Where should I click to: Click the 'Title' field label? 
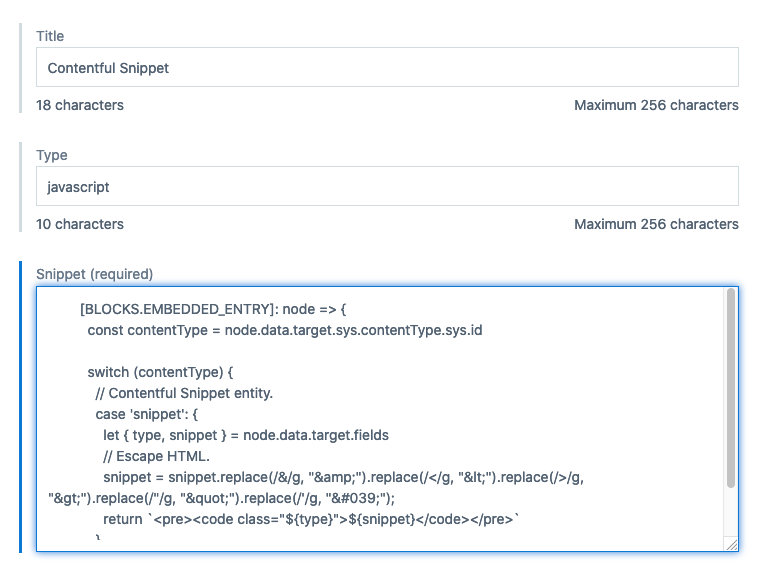[50, 36]
